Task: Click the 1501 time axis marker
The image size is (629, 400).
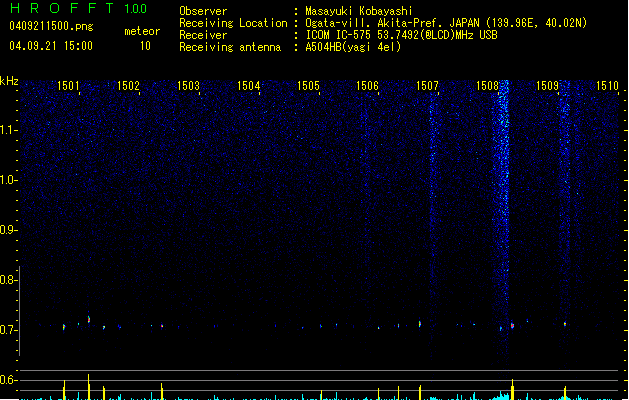Action: 68,86
